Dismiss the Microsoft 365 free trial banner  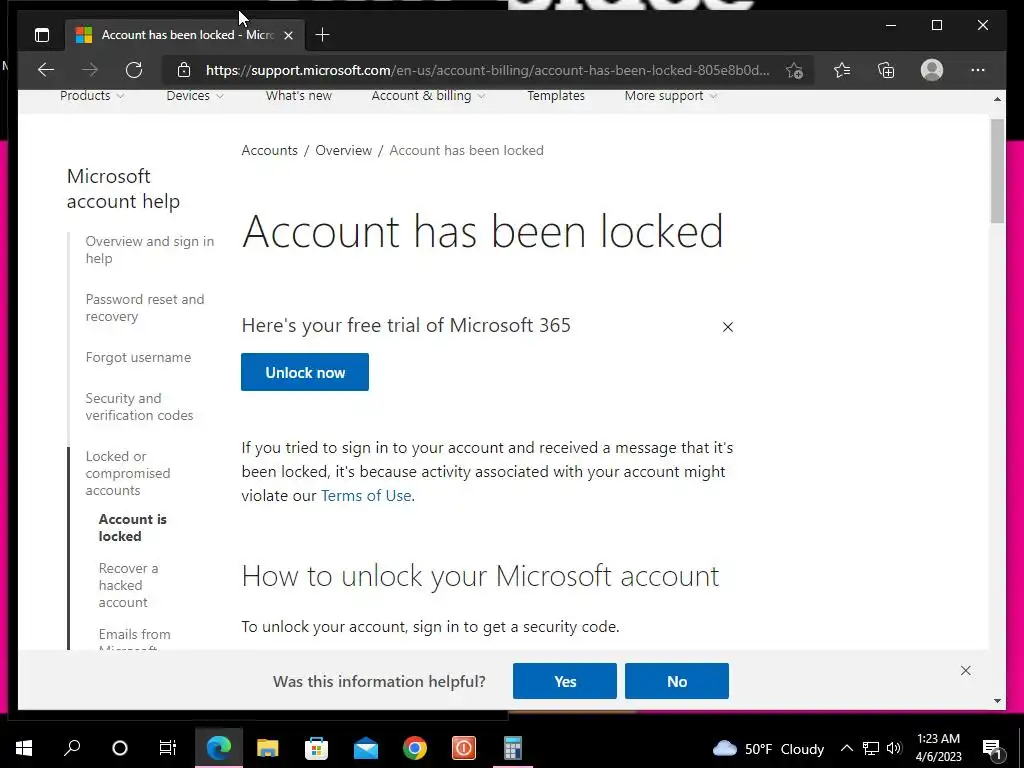click(728, 327)
